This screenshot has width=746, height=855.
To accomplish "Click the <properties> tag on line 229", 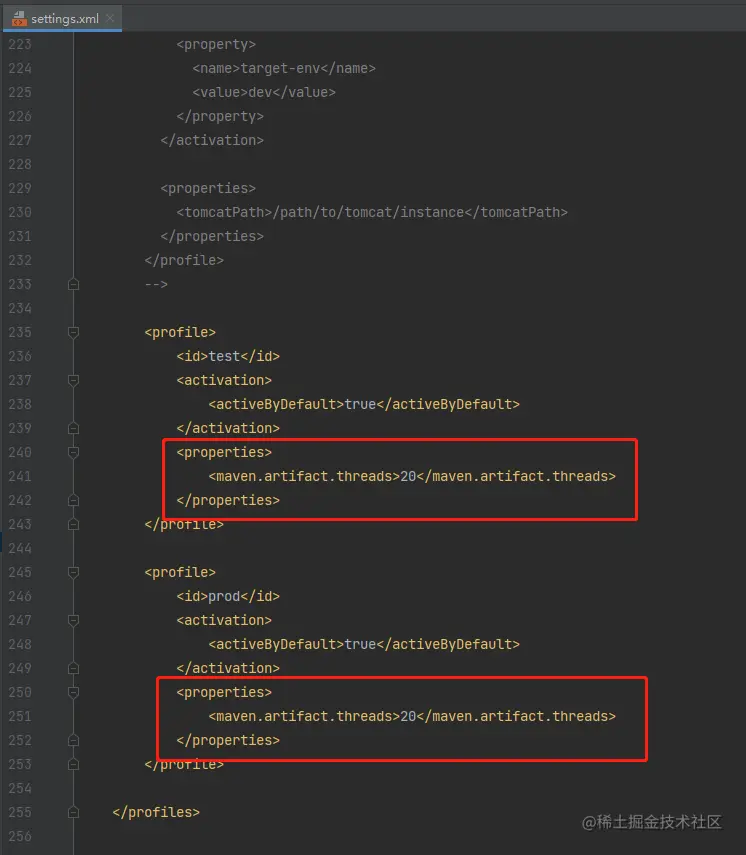I will pyautogui.click(x=208, y=188).
